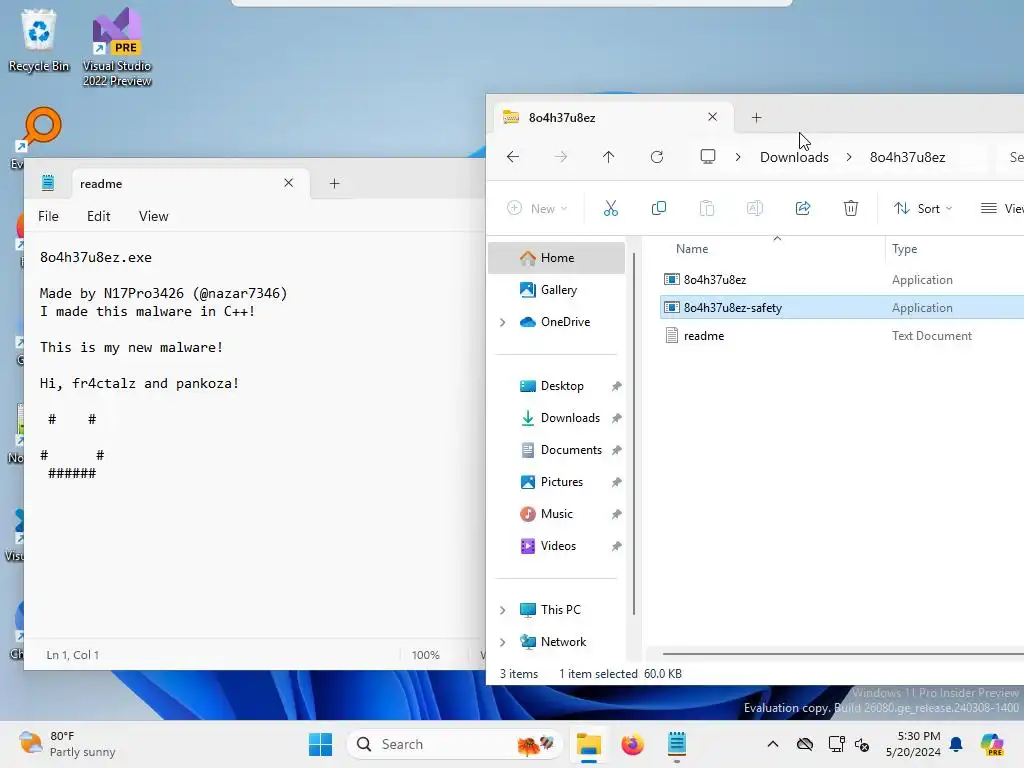Open Videos quick access folder
The height and width of the screenshot is (768, 1024).
(x=556, y=546)
